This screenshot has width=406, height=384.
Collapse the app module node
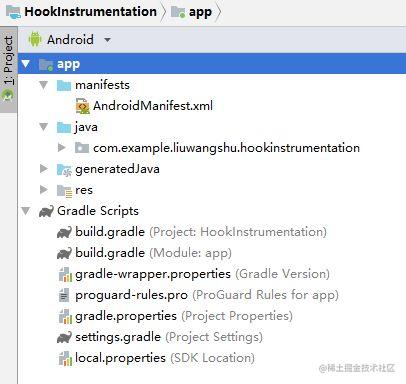click(26, 64)
